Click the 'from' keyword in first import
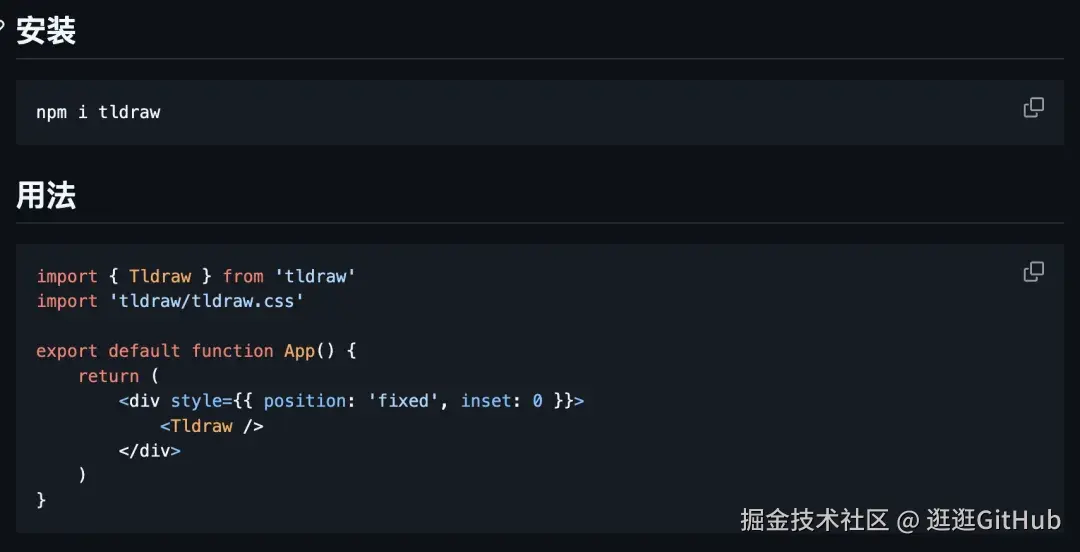This screenshot has width=1080, height=552. pyautogui.click(x=243, y=276)
